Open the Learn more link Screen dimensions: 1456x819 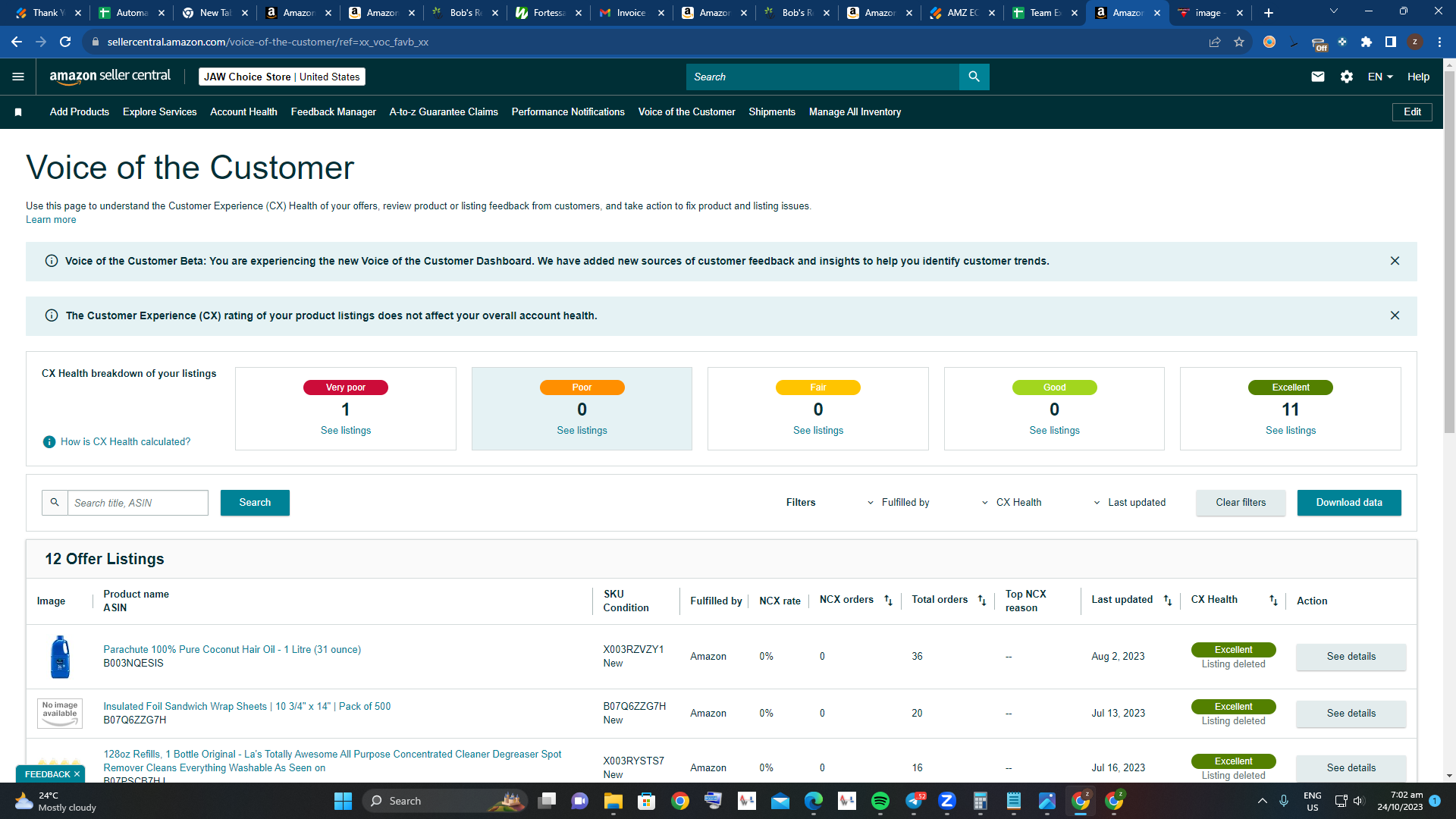pos(51,220)
